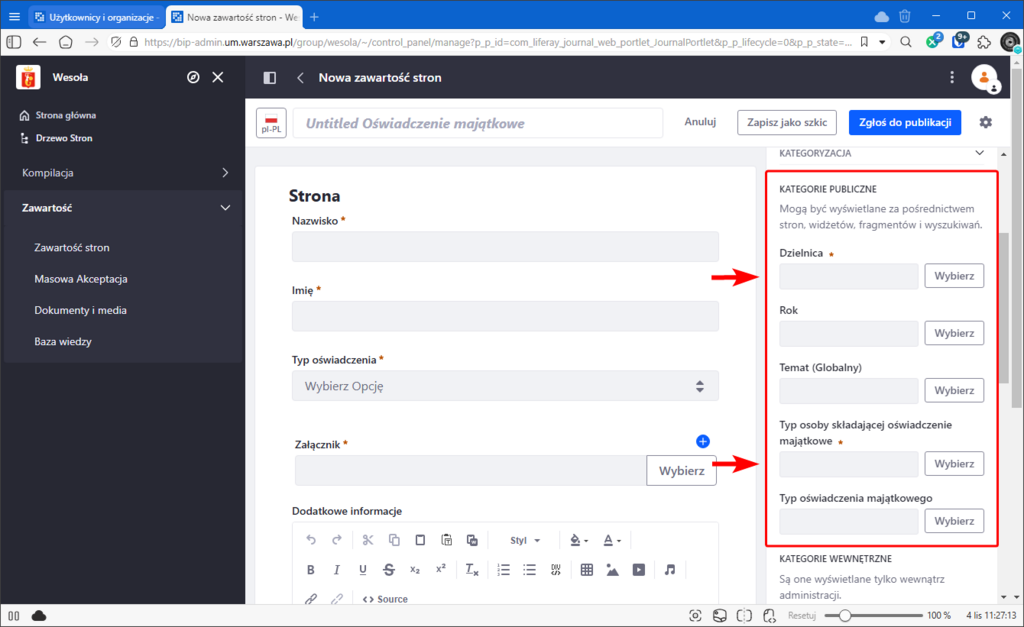Toggle Source code view in editor
Screen dimensions: 1024x627
coord(385,599)
